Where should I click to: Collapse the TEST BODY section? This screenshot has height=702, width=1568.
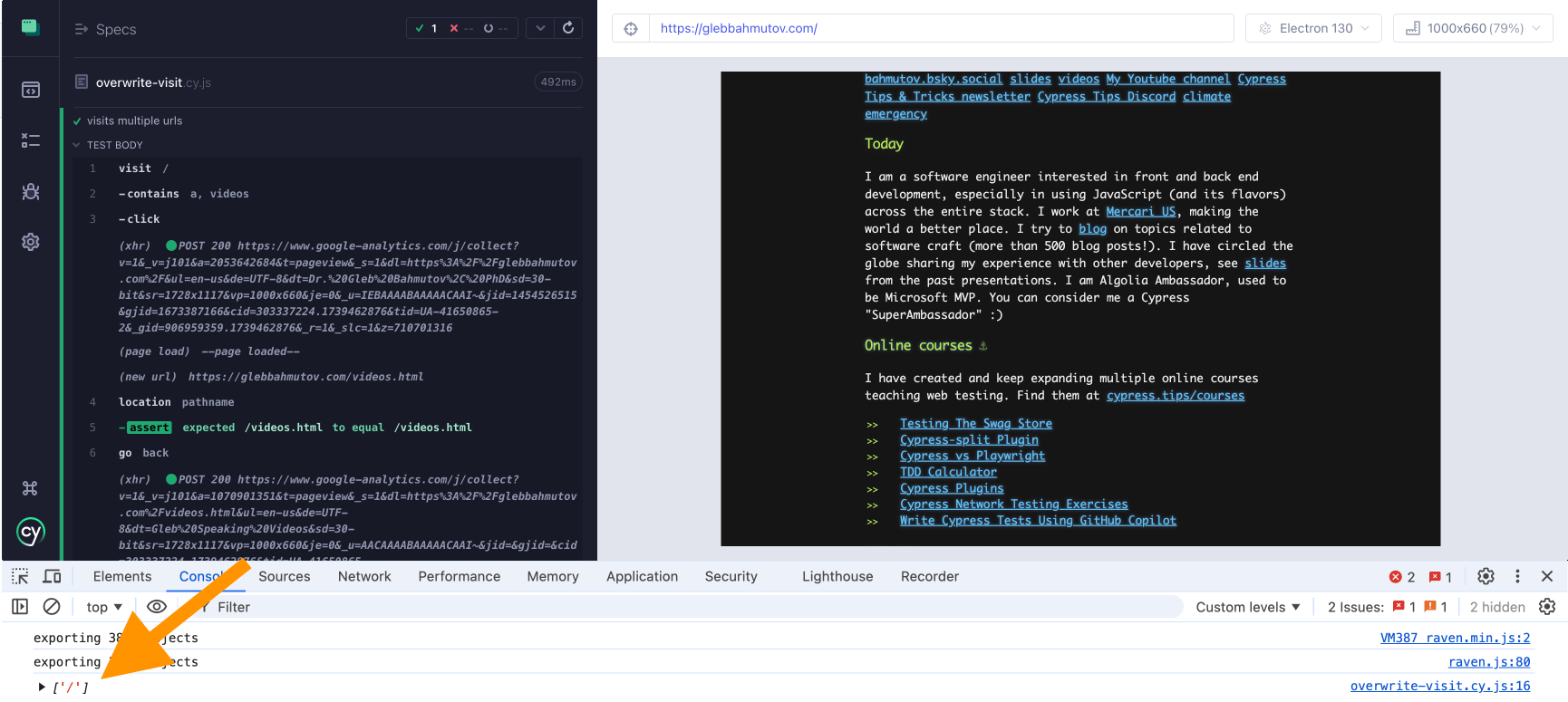point(107,145)
